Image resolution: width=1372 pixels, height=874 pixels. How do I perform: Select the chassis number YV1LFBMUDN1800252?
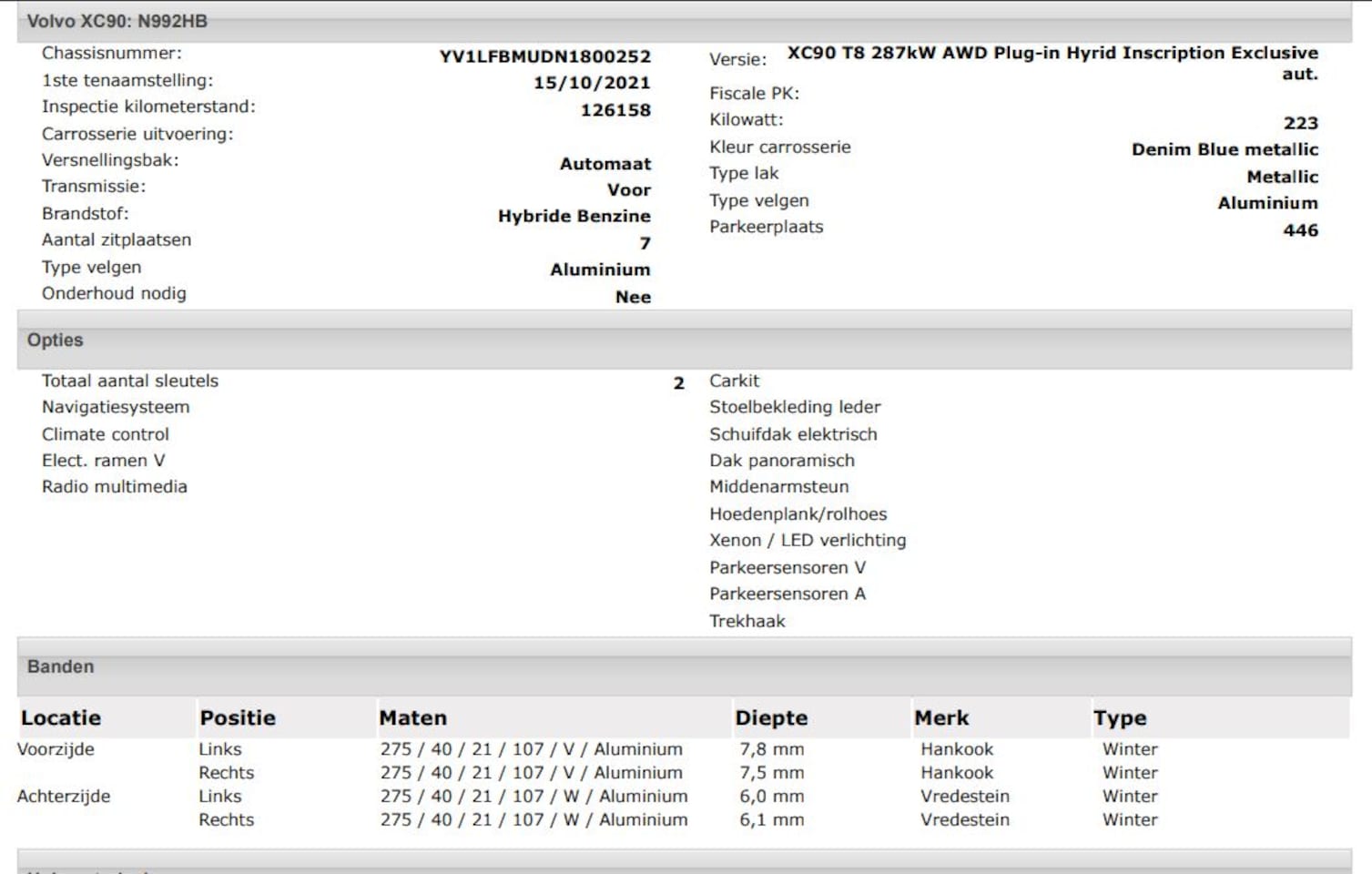(544, 56)
